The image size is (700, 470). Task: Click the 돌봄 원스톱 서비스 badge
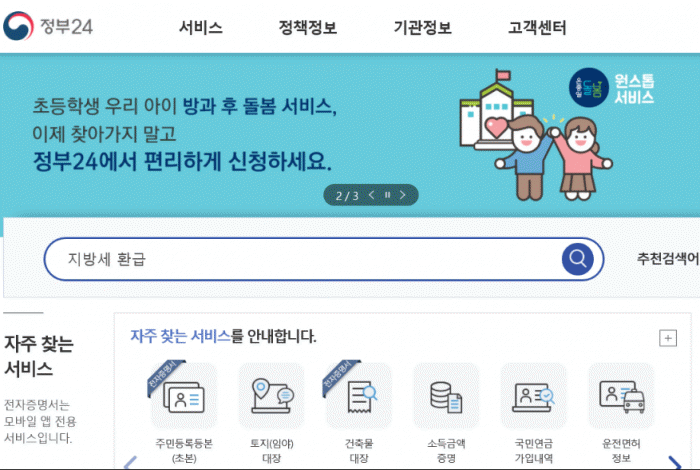click(612, 87)
